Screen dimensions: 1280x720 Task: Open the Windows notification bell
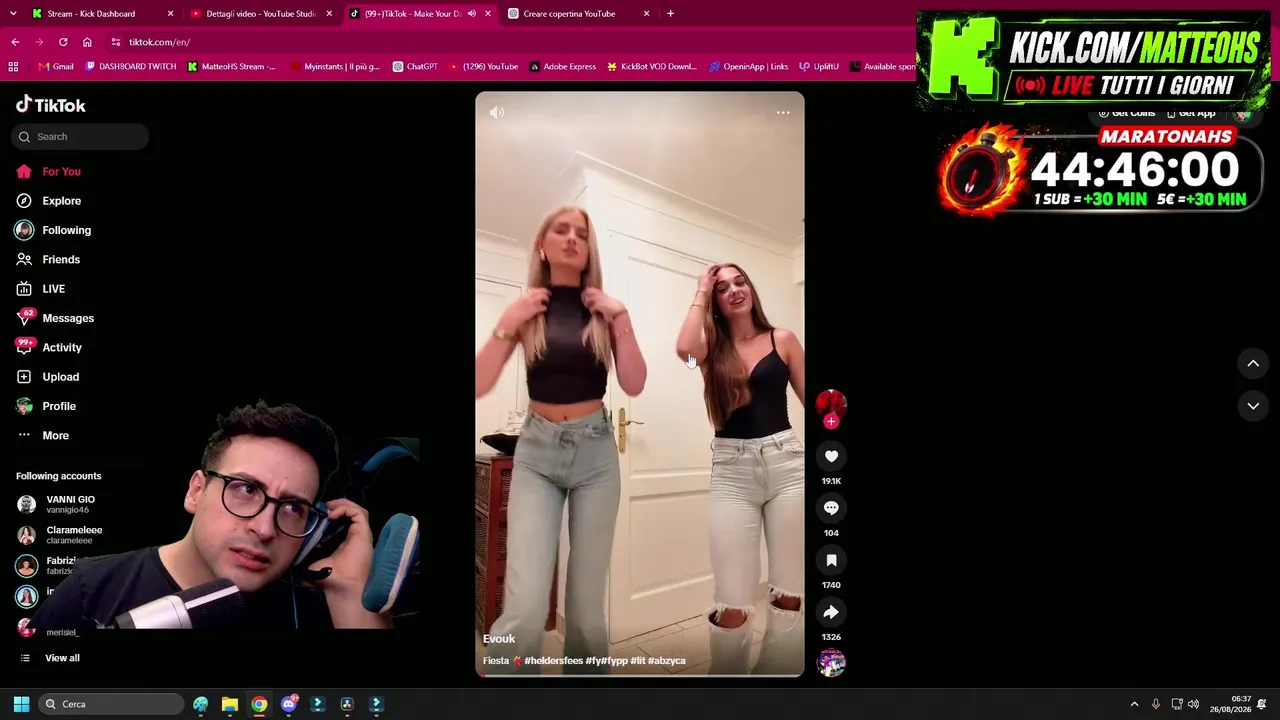point(1262,704)
